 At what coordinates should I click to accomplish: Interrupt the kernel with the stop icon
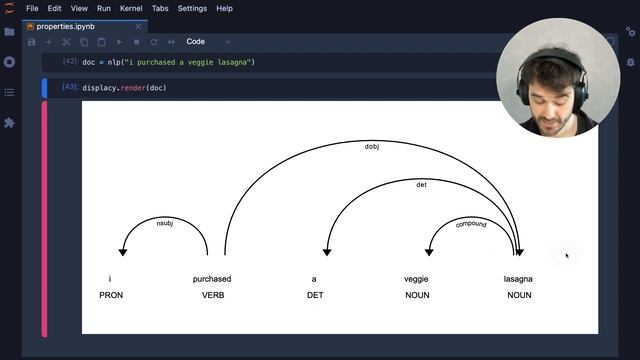coord(137,42)
